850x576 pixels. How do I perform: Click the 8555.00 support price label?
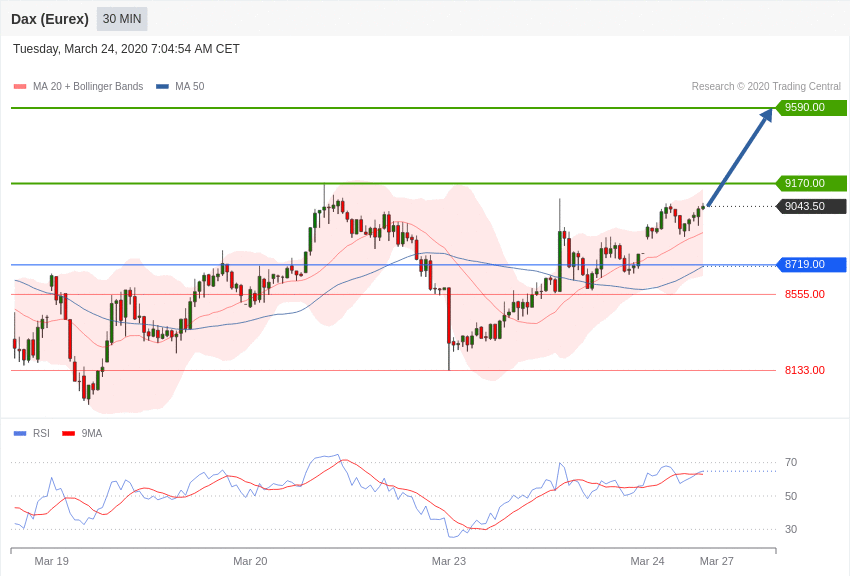pyautogui.click(x=805, y=294)
